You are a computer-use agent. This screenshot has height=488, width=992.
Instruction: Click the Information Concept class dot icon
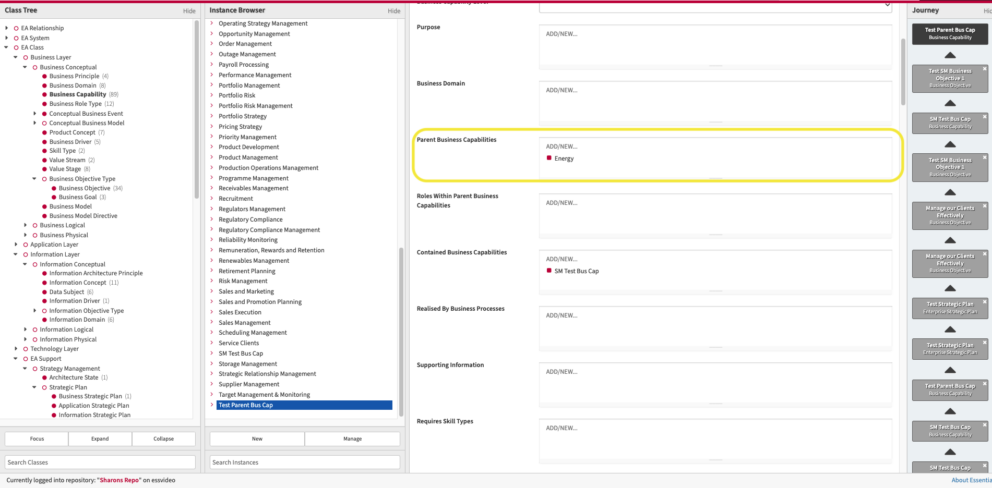(x=44, y=283)
